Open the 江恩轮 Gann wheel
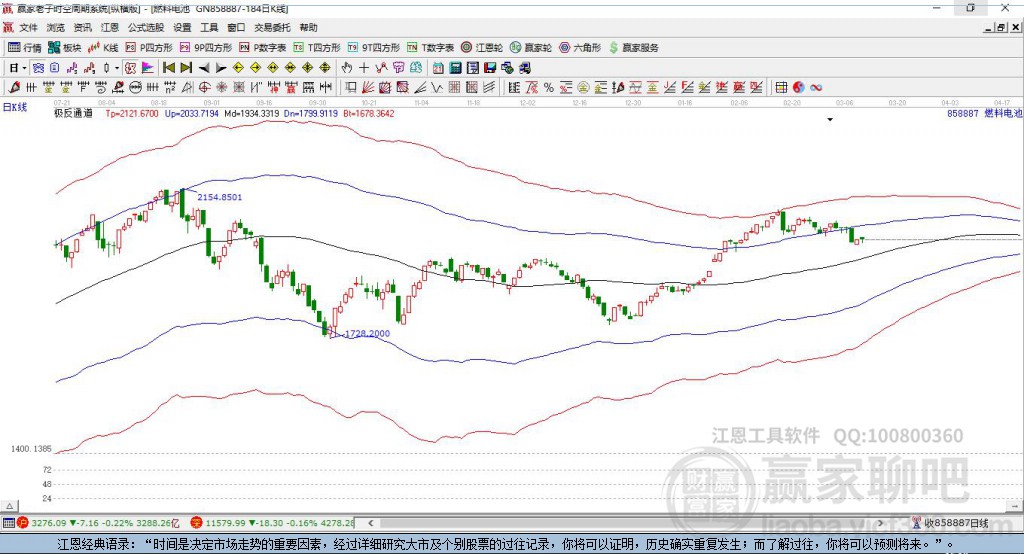 coord(482,48)
